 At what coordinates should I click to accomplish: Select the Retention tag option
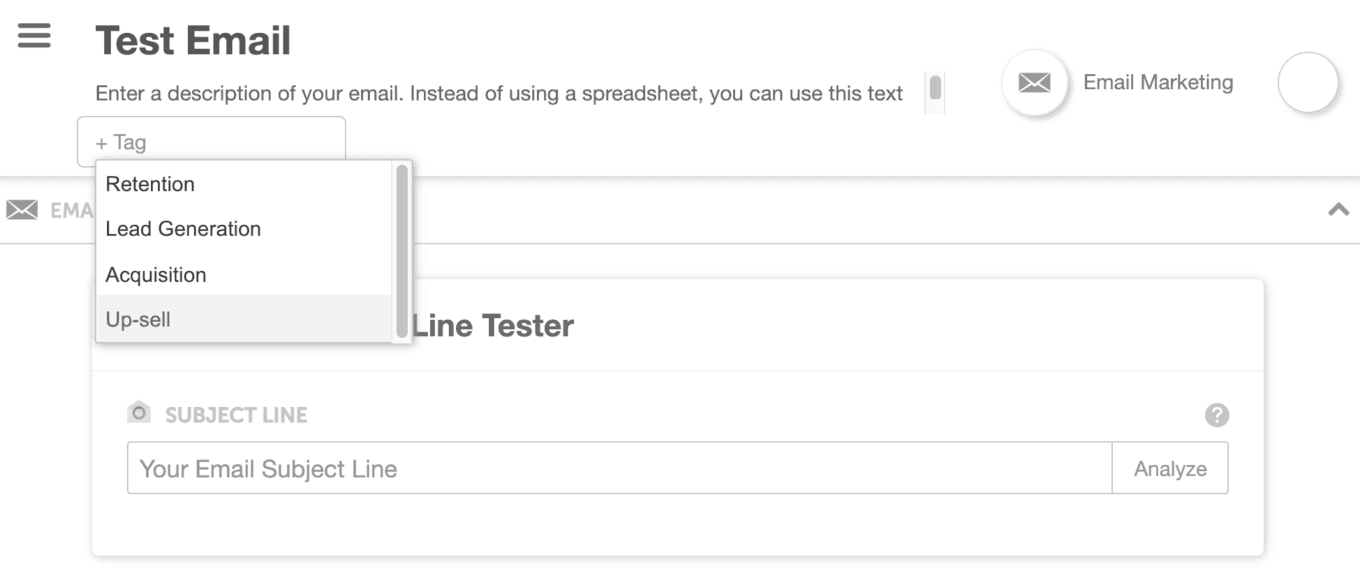[x=246, y=184]
